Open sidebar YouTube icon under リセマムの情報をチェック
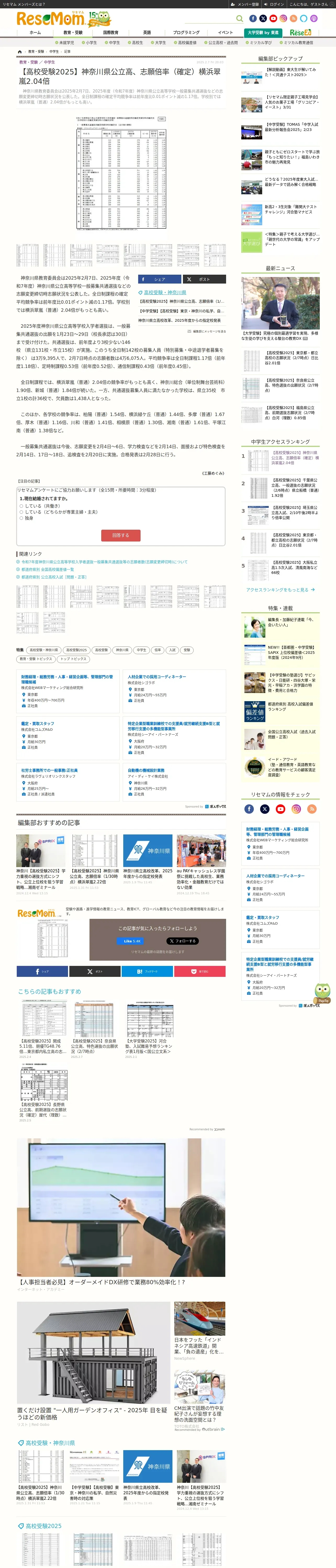Screen dimensions: 336x1568 click(281, 809)
